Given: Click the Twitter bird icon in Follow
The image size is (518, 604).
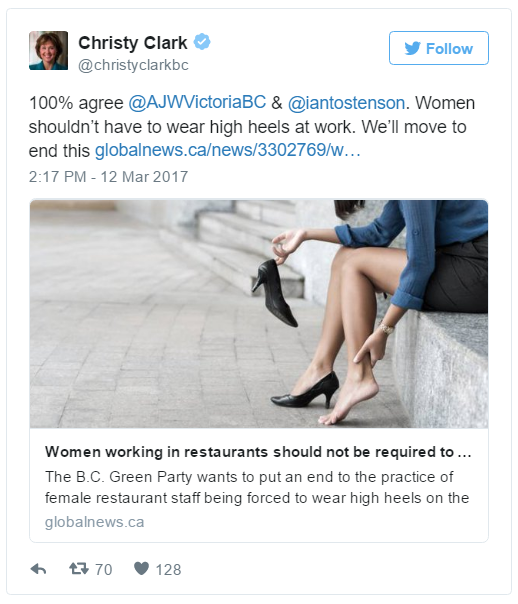Looking at the screenshot, I should point(412,49).
